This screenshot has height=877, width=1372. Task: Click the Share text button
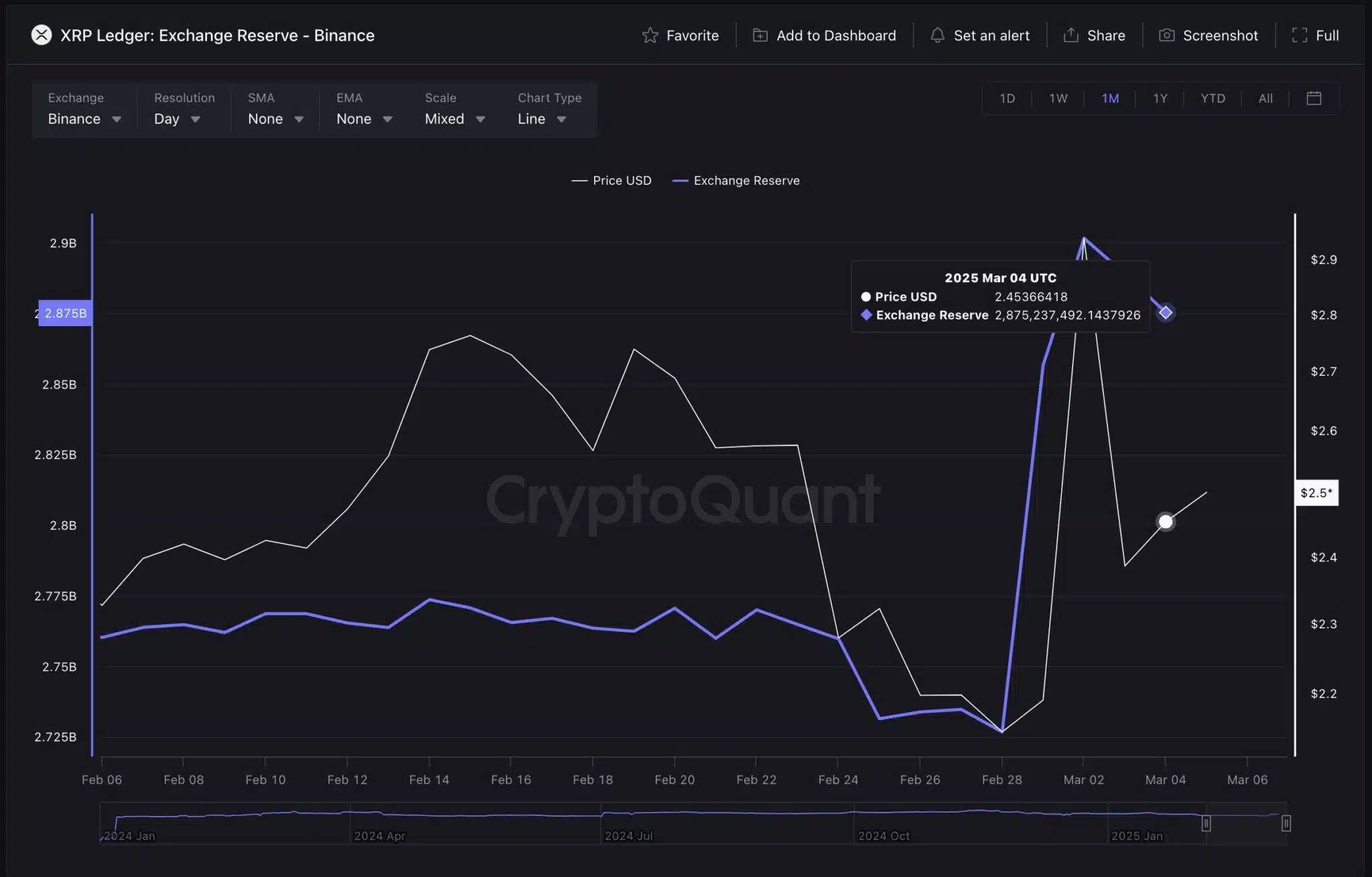coord(1105,36)
